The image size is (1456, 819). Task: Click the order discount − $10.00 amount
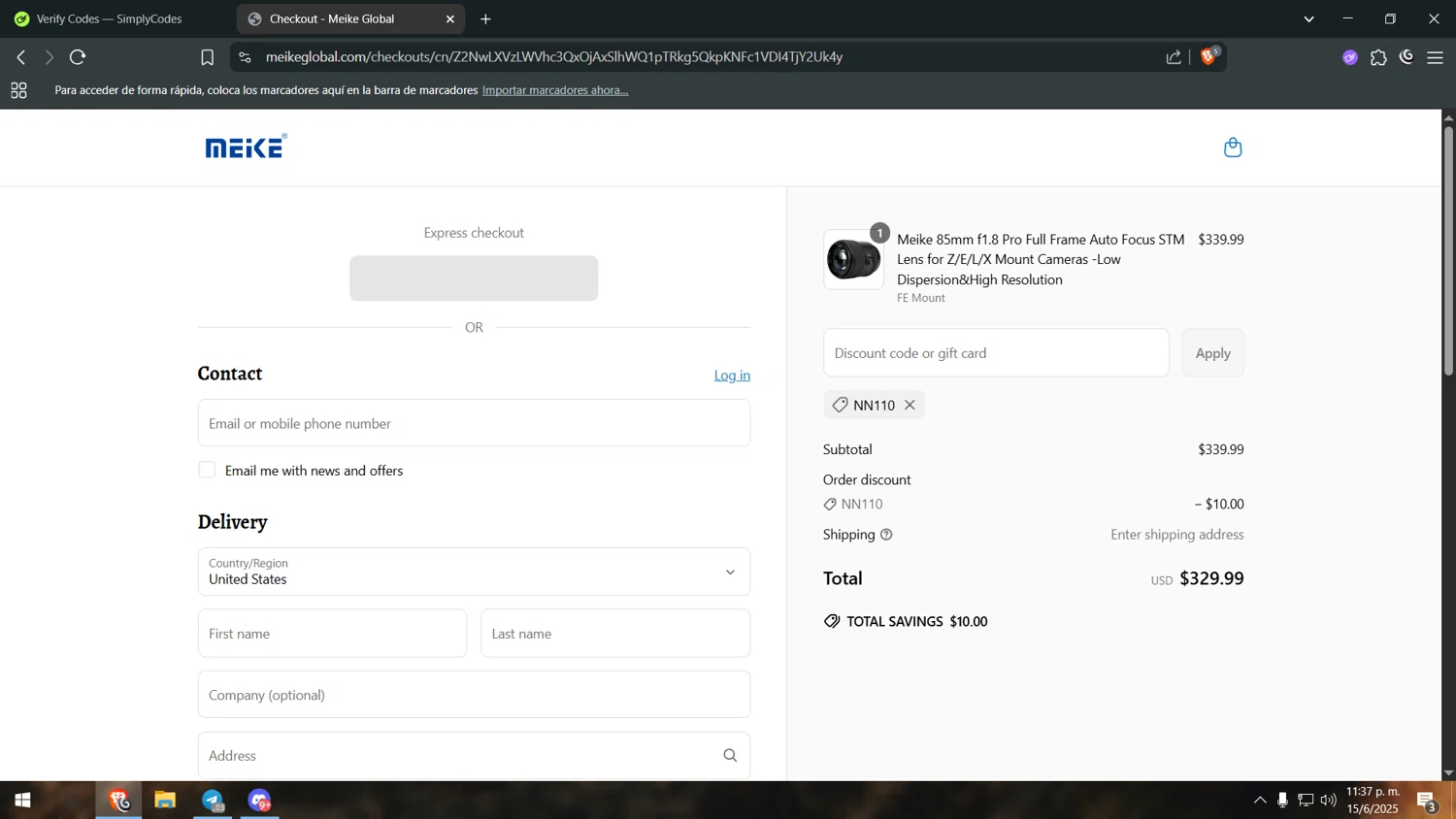click(1219, 505)
